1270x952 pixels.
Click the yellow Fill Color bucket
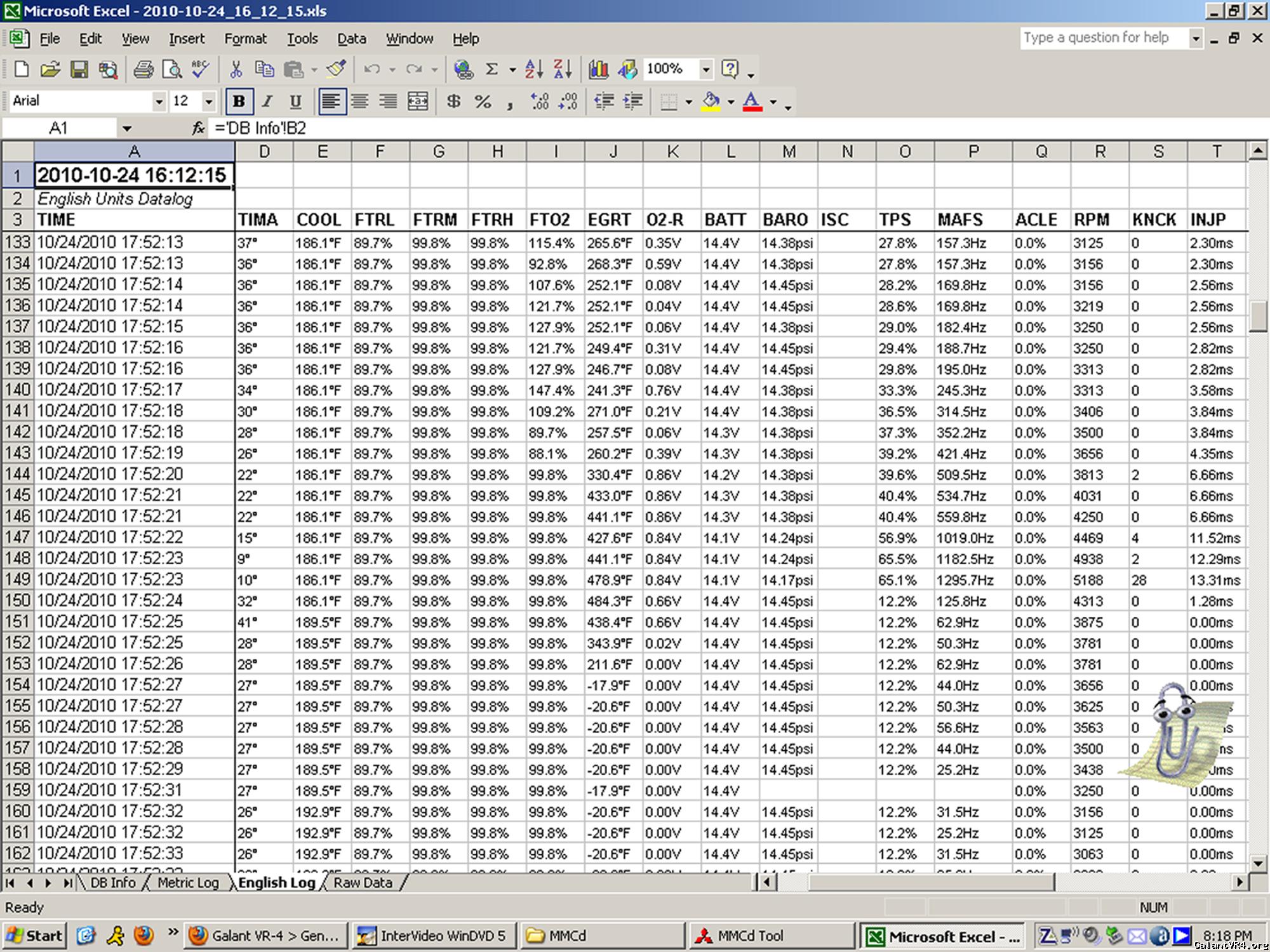[x=711, y=102]
